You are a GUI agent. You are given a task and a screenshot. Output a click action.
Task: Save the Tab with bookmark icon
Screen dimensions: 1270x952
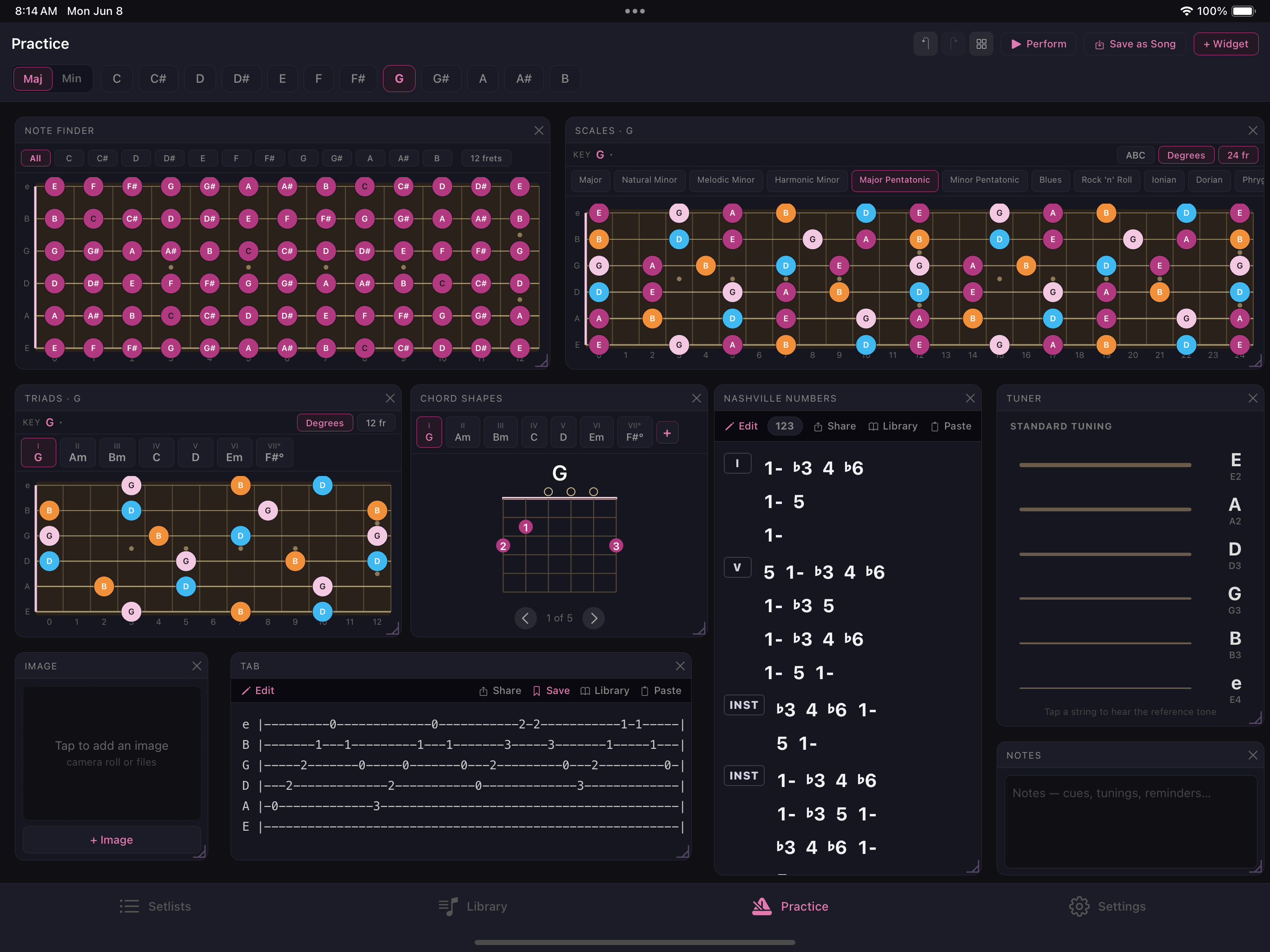[x=551, y=690]
